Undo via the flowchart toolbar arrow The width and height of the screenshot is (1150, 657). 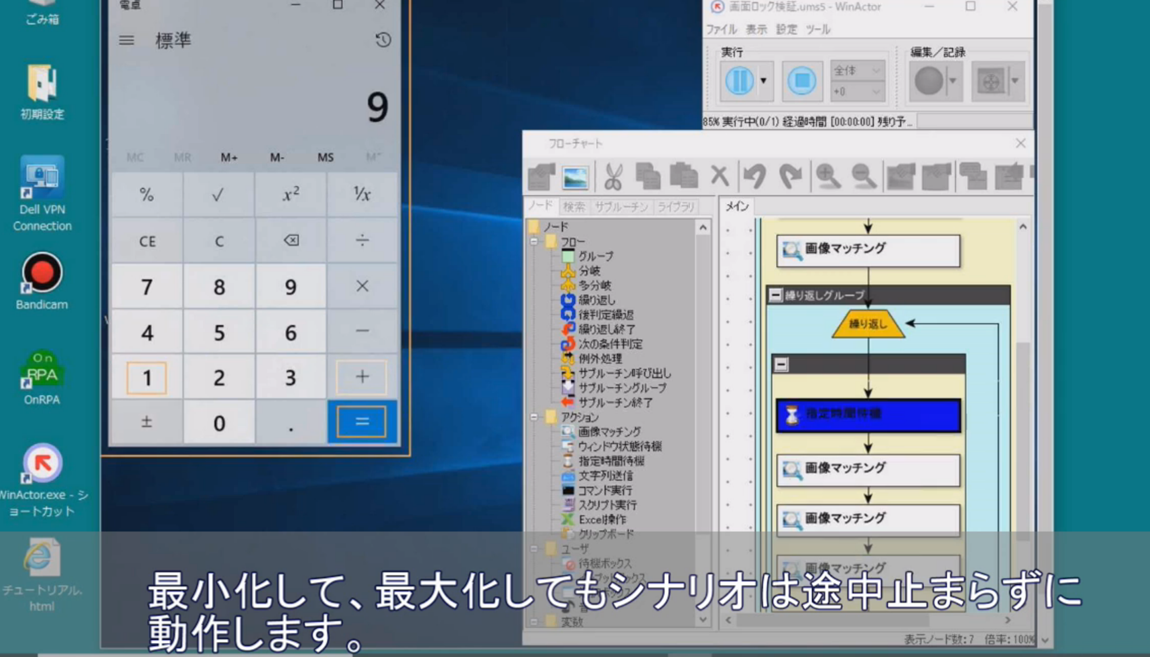point(755,177)
